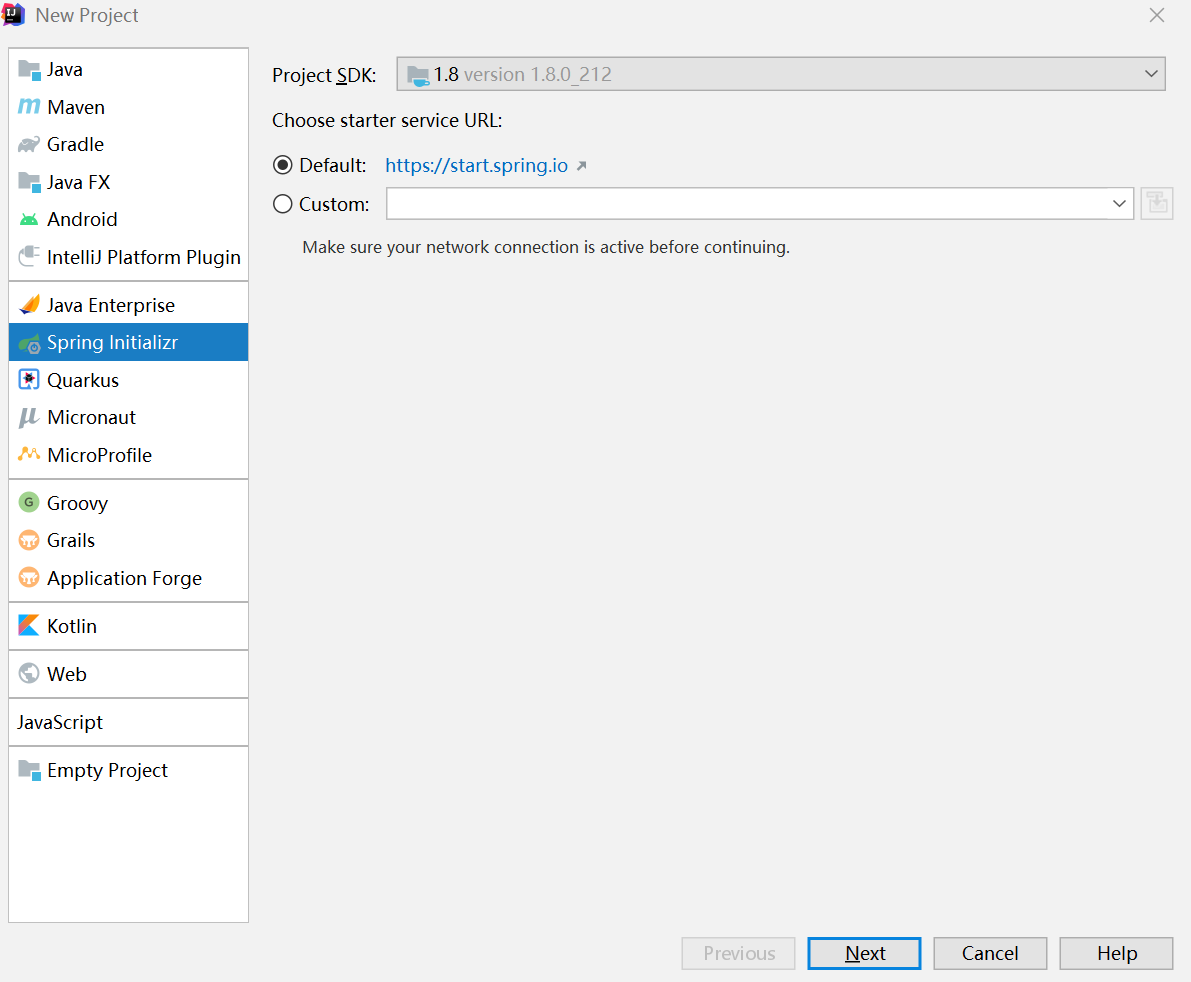
Task: Click the Cancel button
Action: point(990,953)
